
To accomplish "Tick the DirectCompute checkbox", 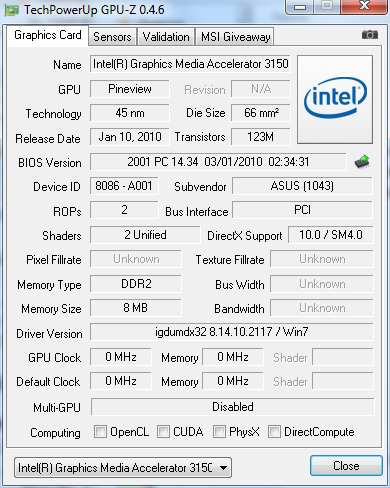I will pos(274,432).
